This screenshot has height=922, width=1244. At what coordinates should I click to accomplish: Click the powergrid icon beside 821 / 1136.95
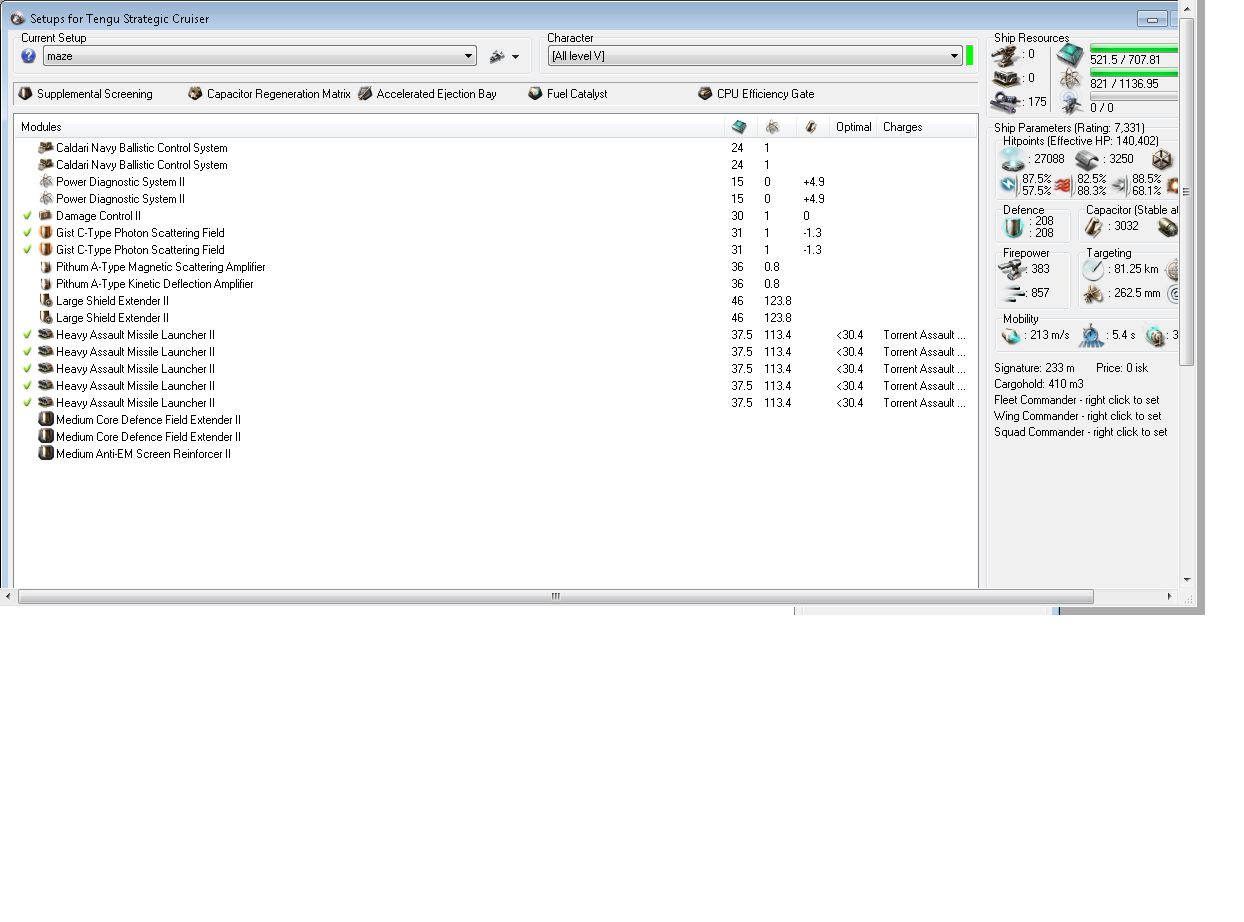[1070, 78]
